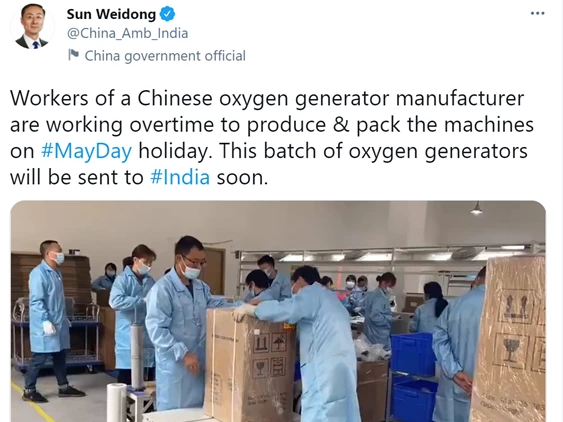Click the fragile glass symbol on center box
The image size is (563, 422).
(x=261, y=368)
